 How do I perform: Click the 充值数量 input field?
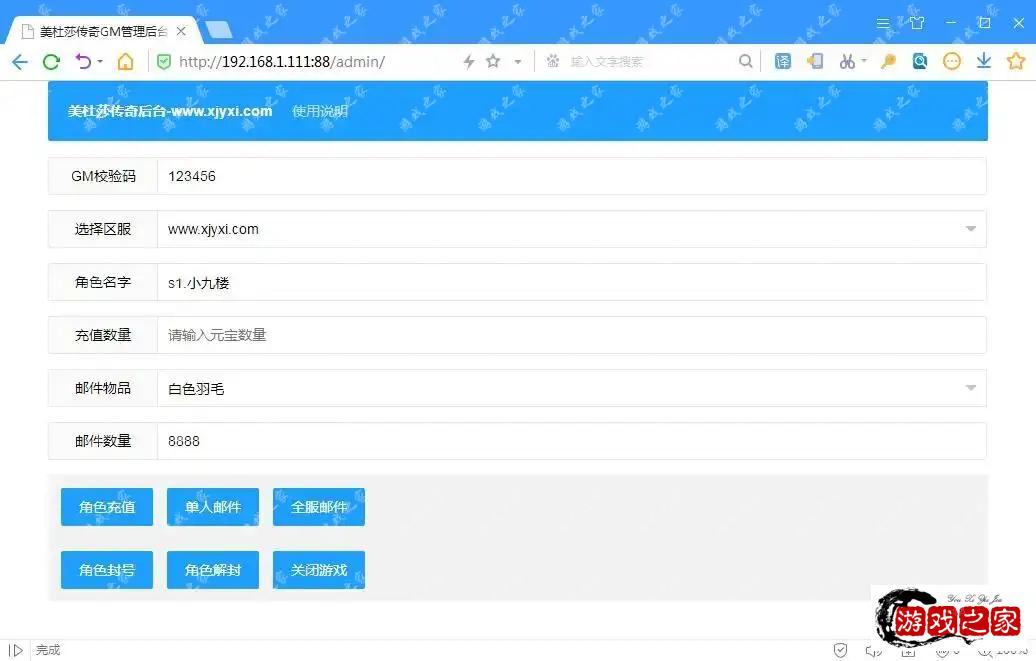point(570,335)
